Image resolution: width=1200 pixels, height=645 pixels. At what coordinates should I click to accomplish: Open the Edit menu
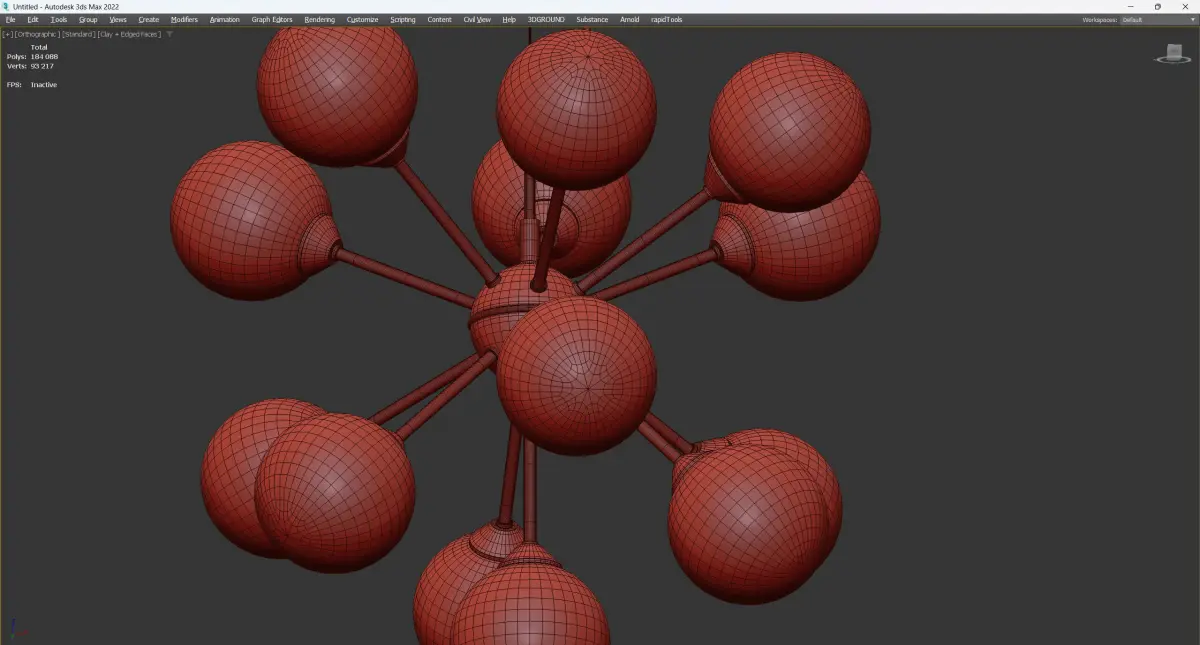point(33,19)
